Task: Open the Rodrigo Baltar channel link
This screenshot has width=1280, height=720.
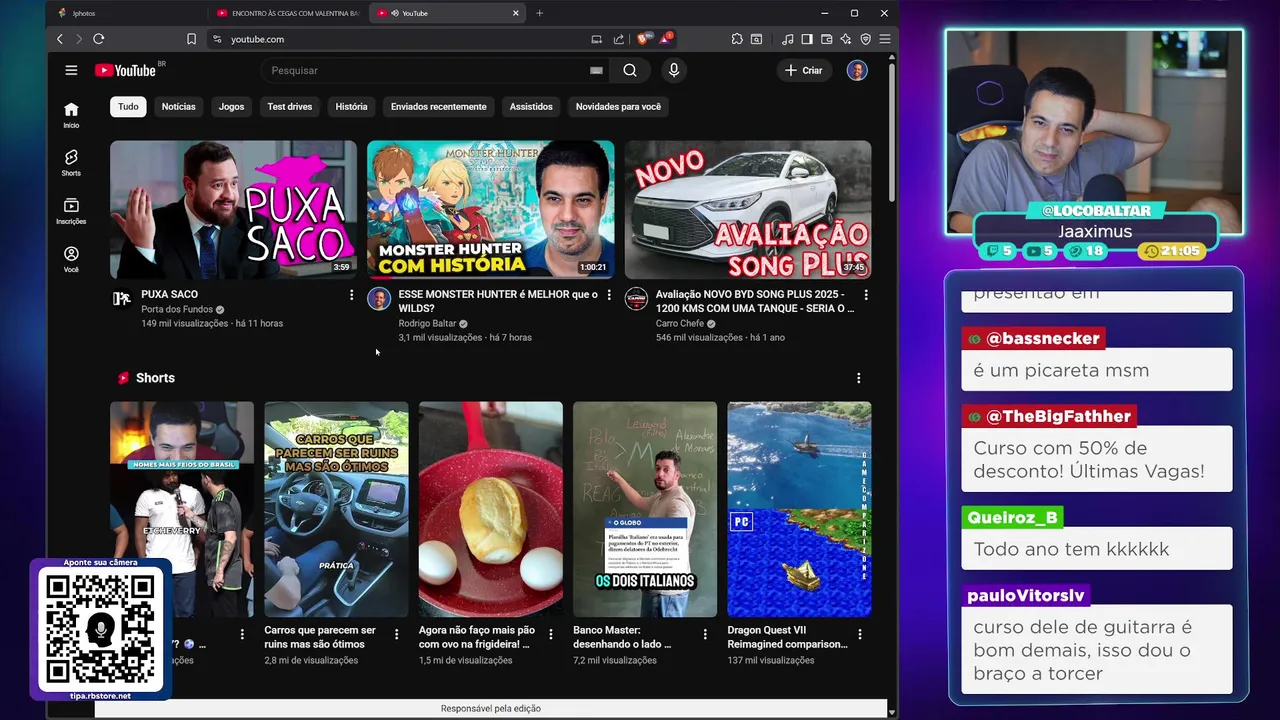Action: [427, 323]
